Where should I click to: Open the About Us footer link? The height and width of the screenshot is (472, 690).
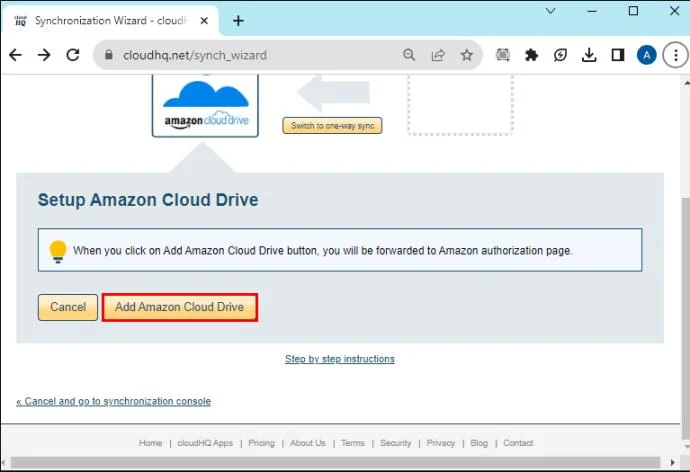tap(308, 443)
